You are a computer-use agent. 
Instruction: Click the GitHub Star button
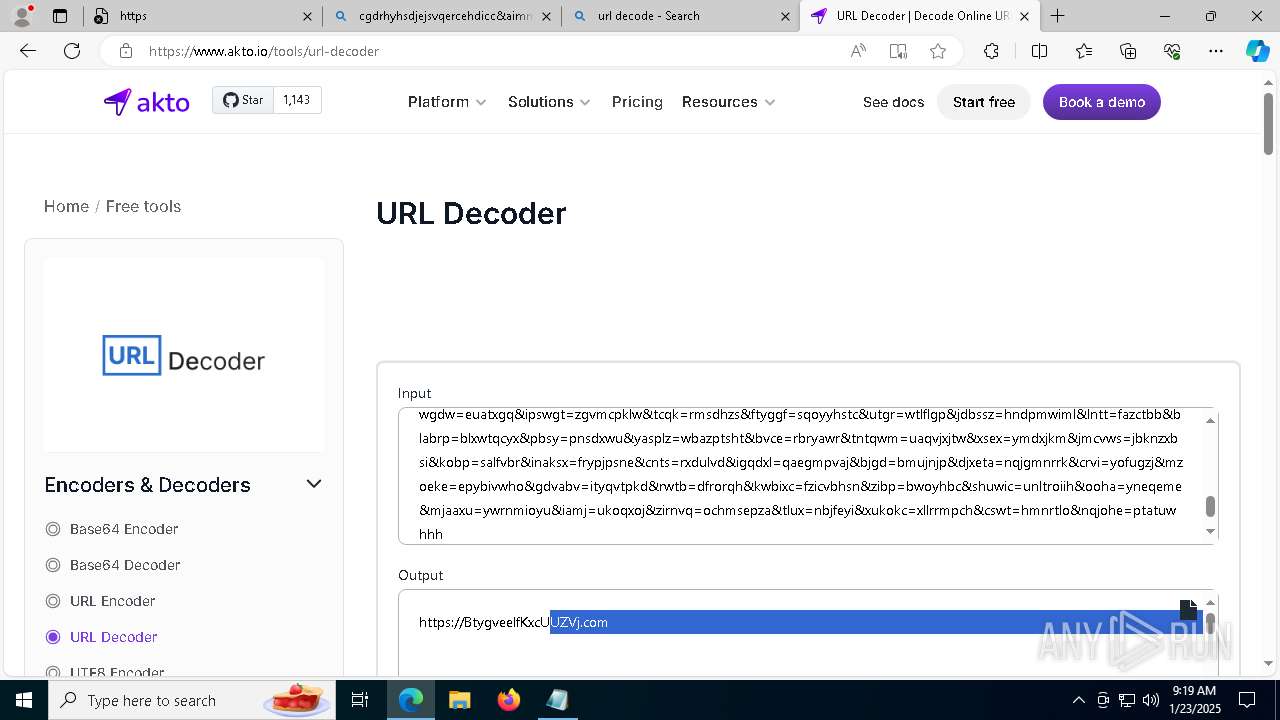click(x=243, y=100)
